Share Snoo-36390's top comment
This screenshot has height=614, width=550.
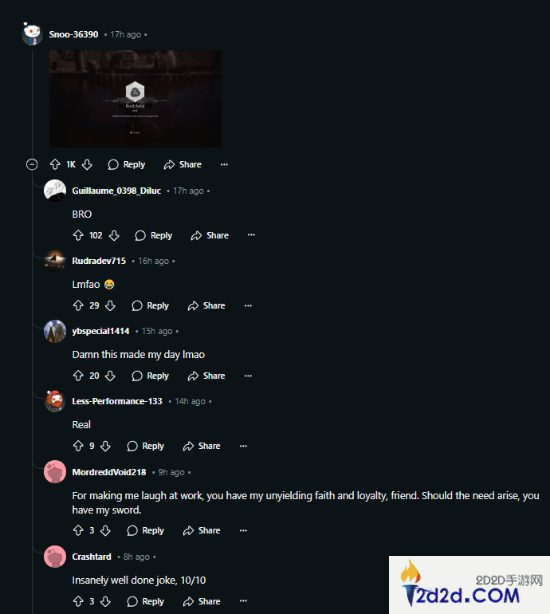(182, 164)
